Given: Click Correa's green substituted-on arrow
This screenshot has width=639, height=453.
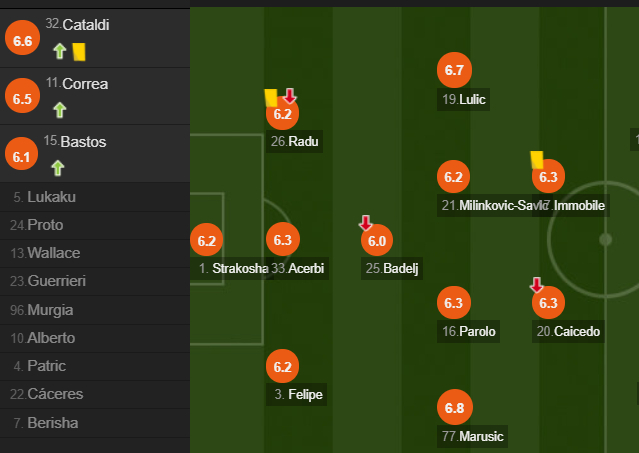Looking at the screenshot, I should point(59,109).
